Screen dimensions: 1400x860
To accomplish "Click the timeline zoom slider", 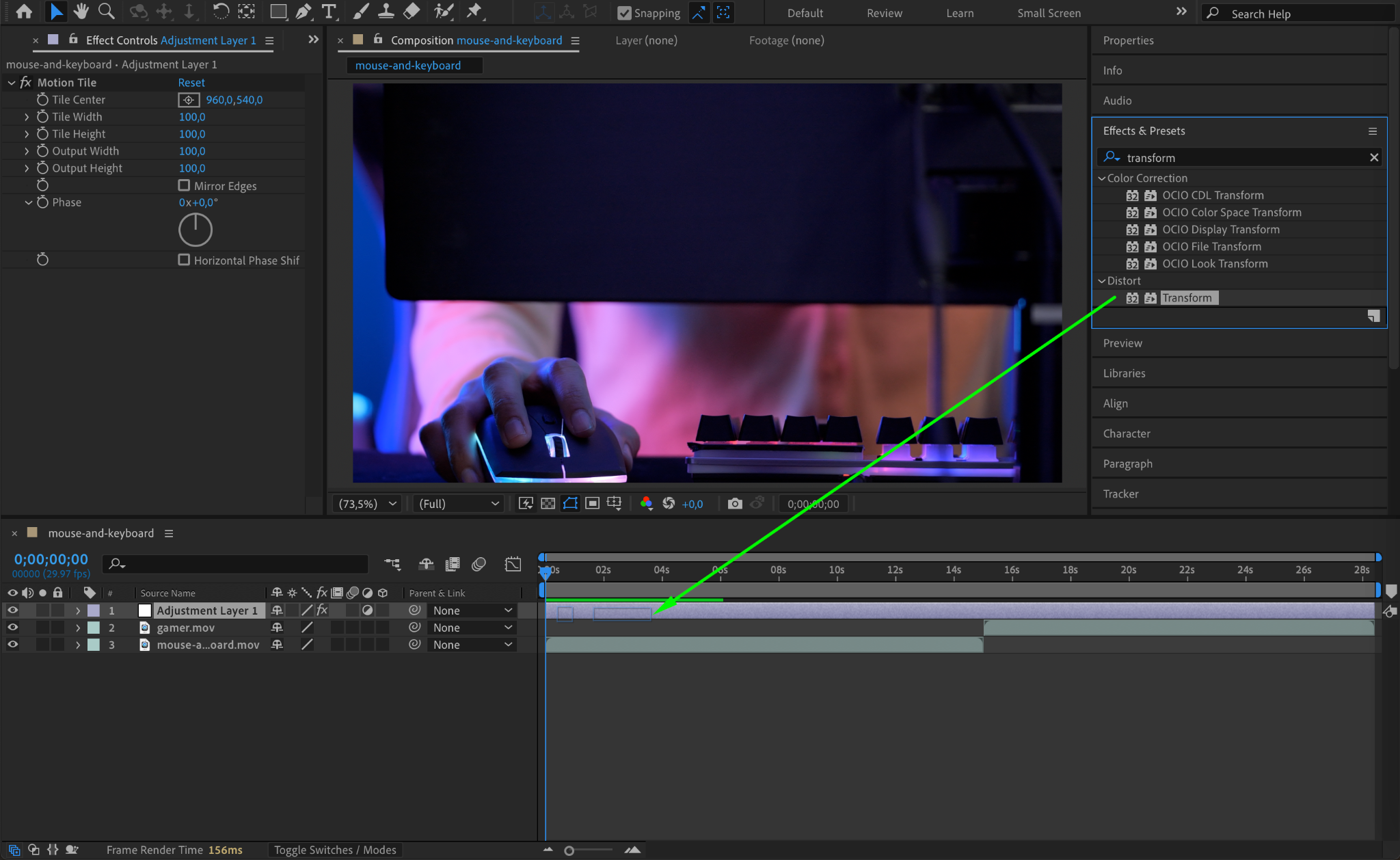I will (569, 850).
